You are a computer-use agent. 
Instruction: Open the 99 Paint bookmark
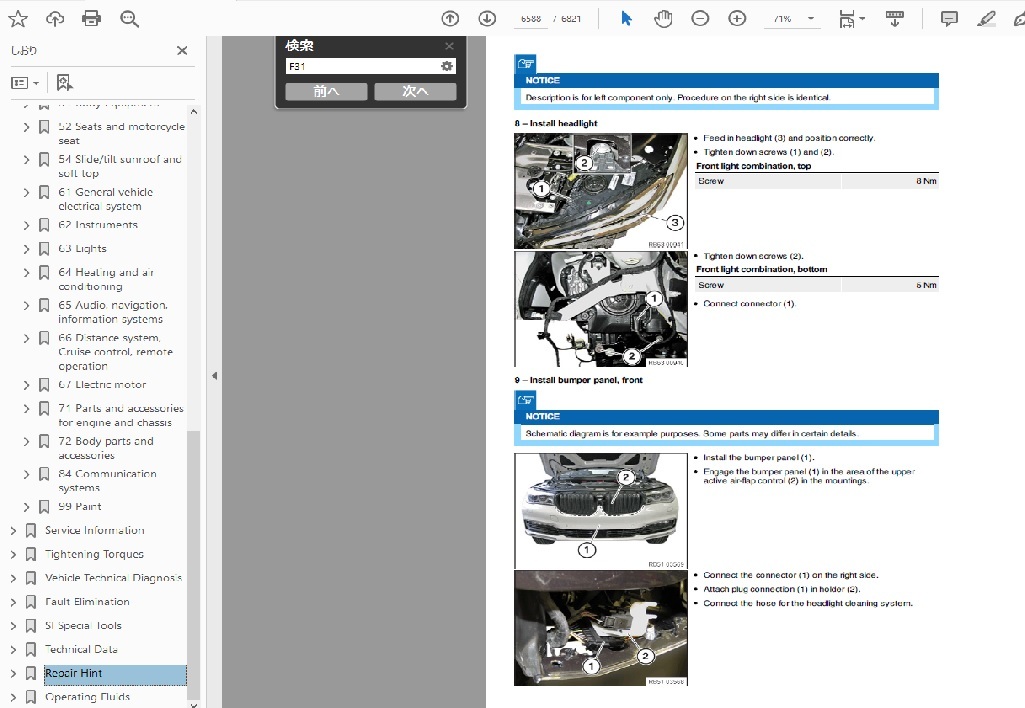(x=80, y=507)
